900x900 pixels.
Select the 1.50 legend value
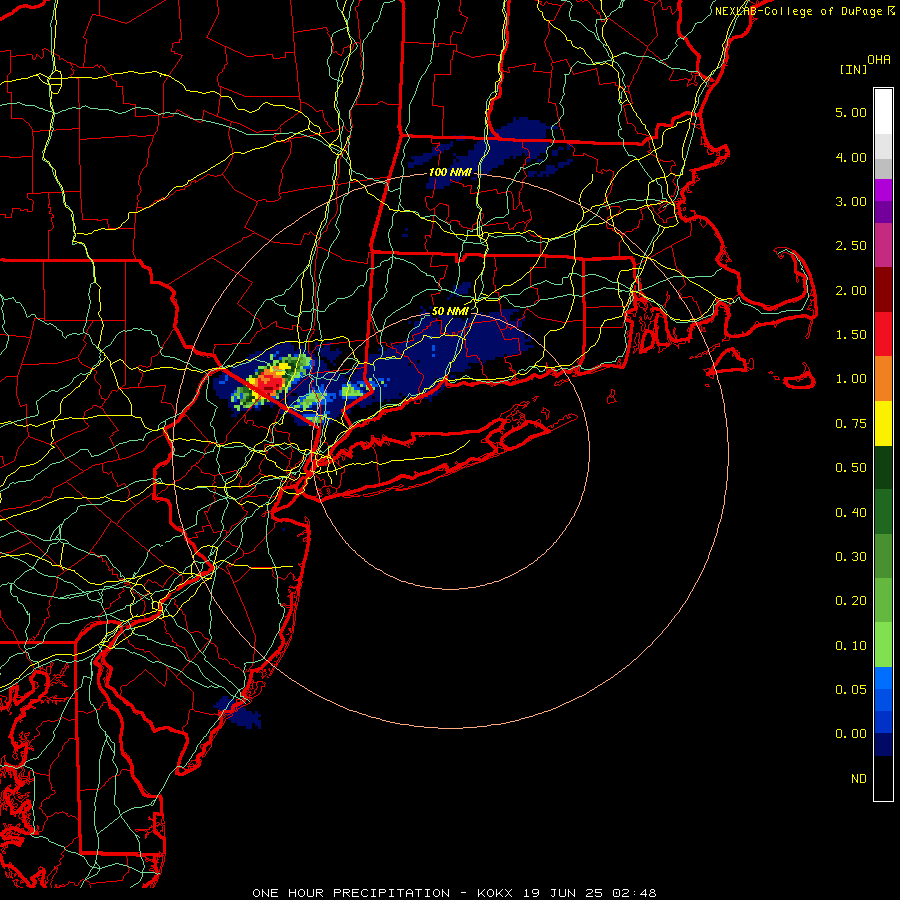pyautogui.click(x=851, y=335)
